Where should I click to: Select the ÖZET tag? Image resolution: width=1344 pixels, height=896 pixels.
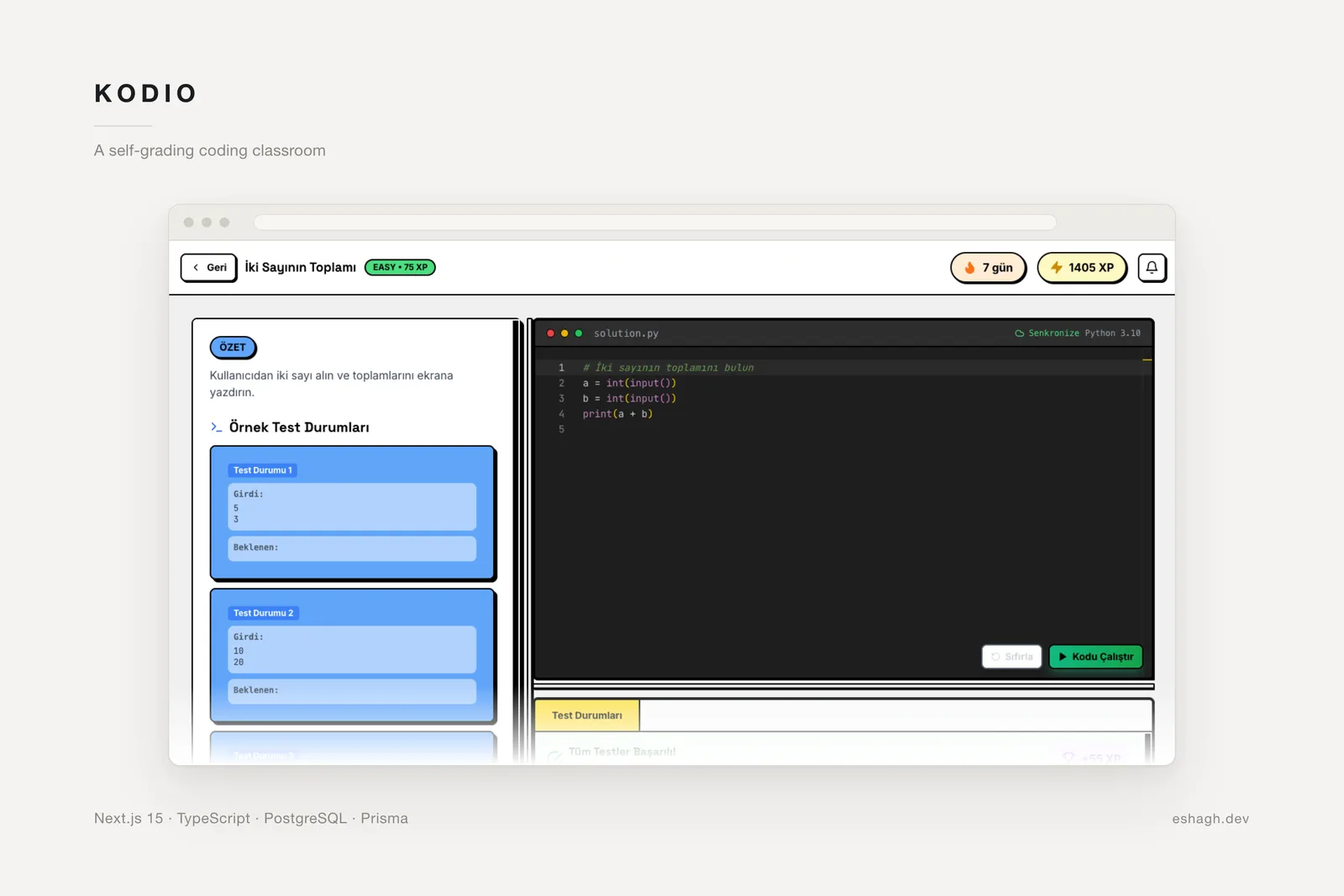click(233, 347)
